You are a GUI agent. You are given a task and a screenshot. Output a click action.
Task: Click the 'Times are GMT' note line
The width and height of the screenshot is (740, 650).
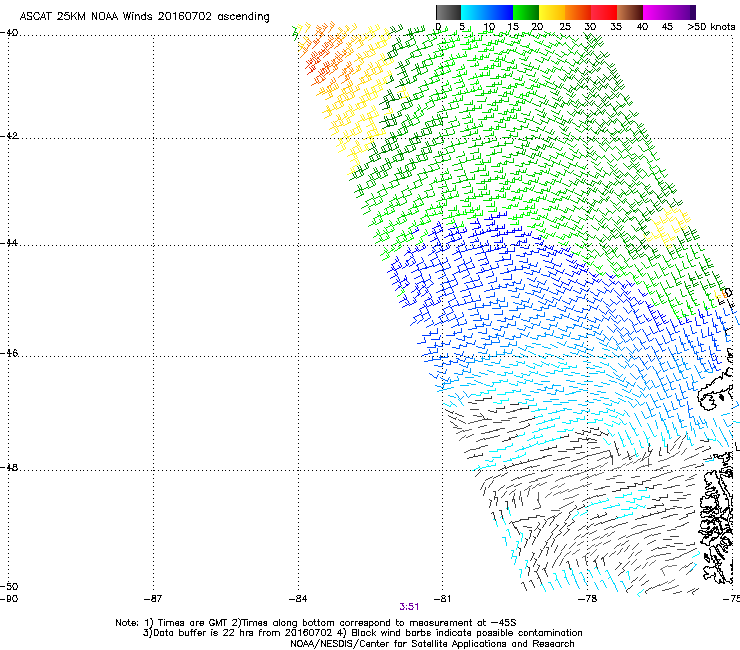click(x=316, y=623)
